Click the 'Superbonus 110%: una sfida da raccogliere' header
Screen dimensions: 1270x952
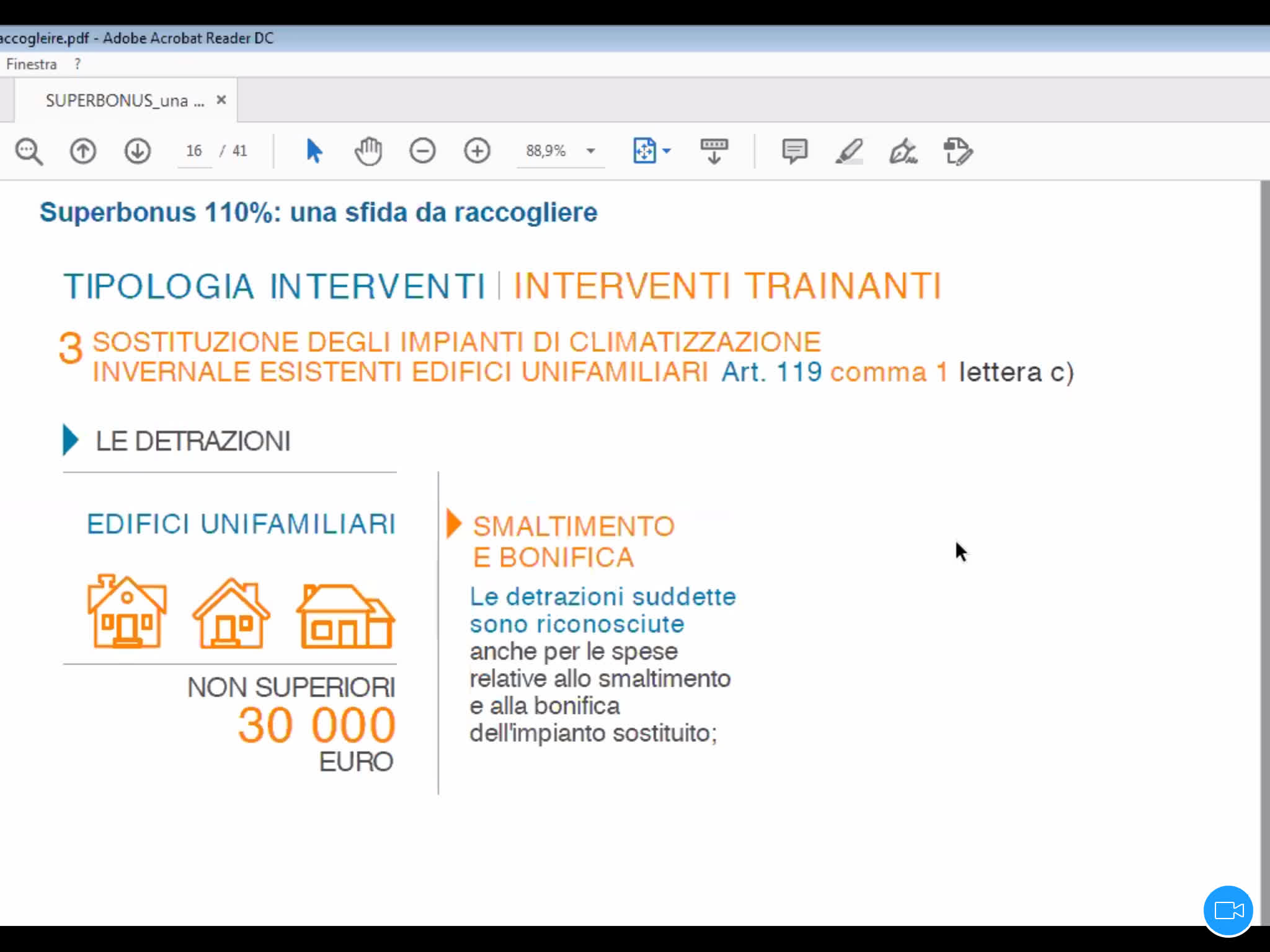coord(318,213)
